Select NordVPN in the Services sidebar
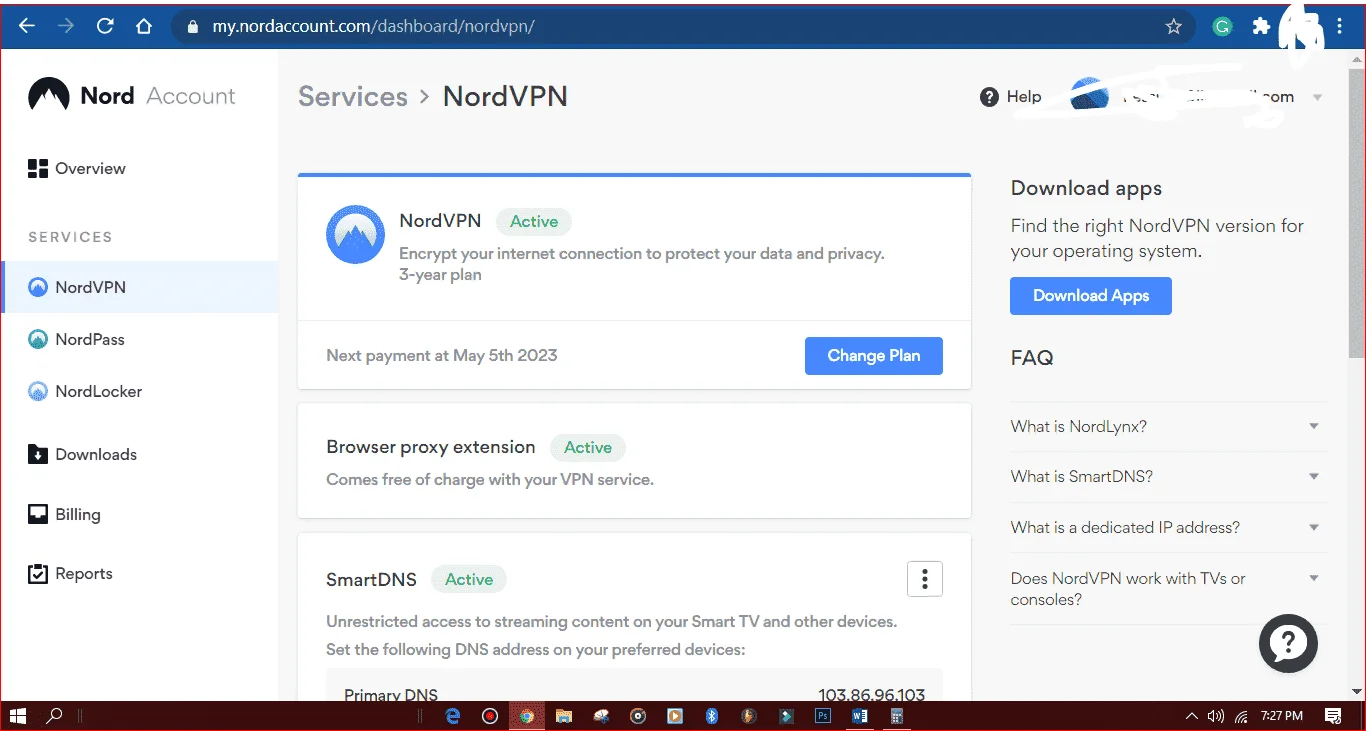 pos(139,287)
